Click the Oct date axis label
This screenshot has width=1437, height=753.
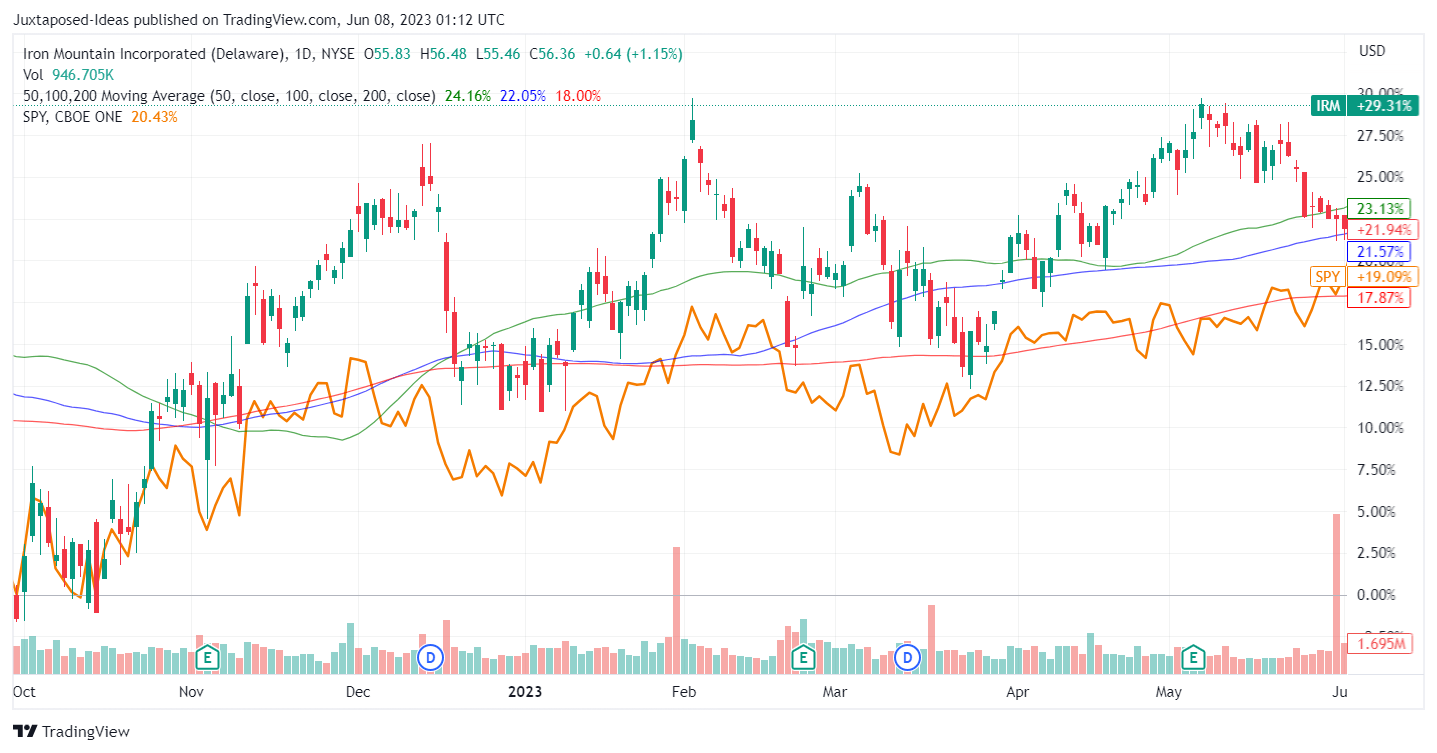[x=24, y=691]
